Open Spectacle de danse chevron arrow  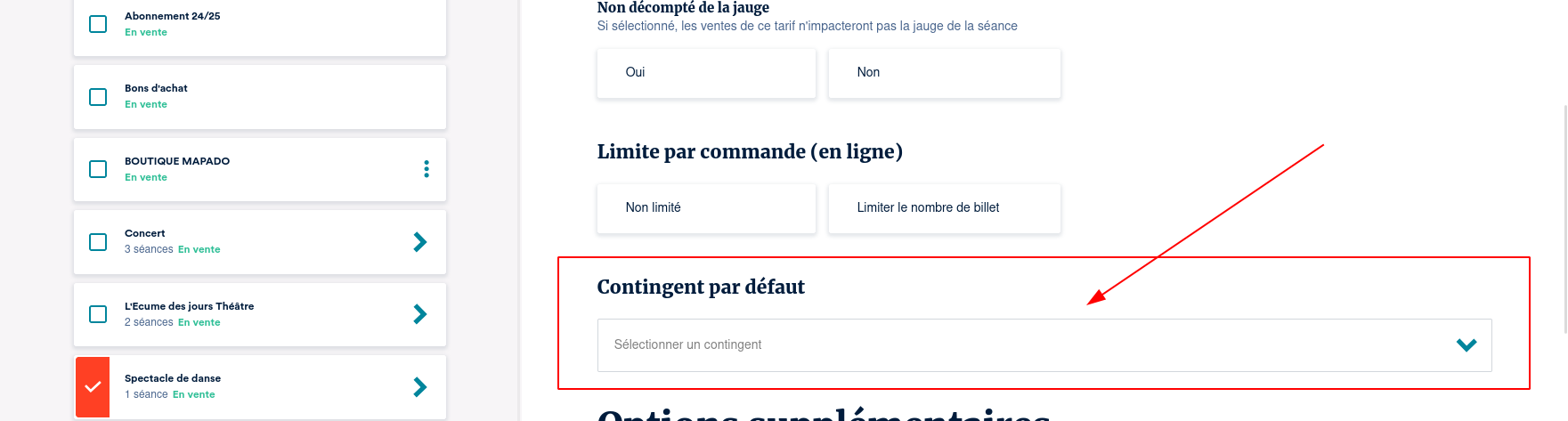(x=420, y=387)
